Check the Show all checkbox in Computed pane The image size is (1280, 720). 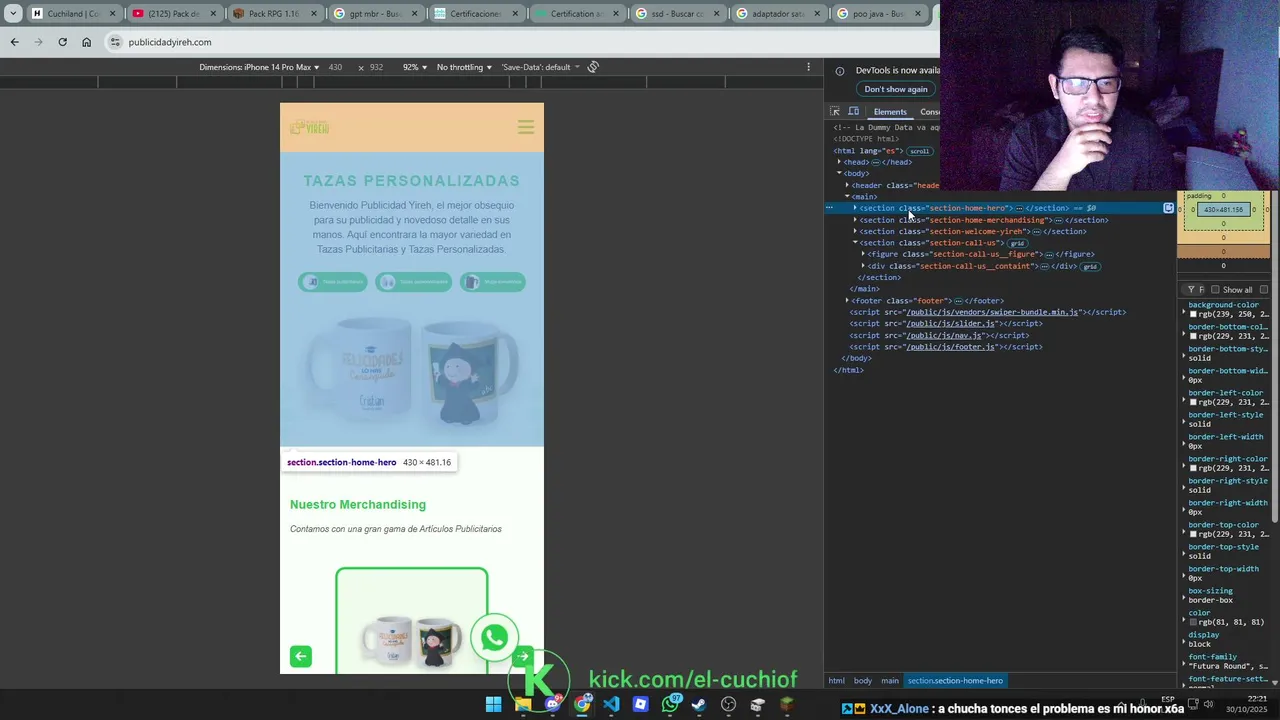(1215, 290)
